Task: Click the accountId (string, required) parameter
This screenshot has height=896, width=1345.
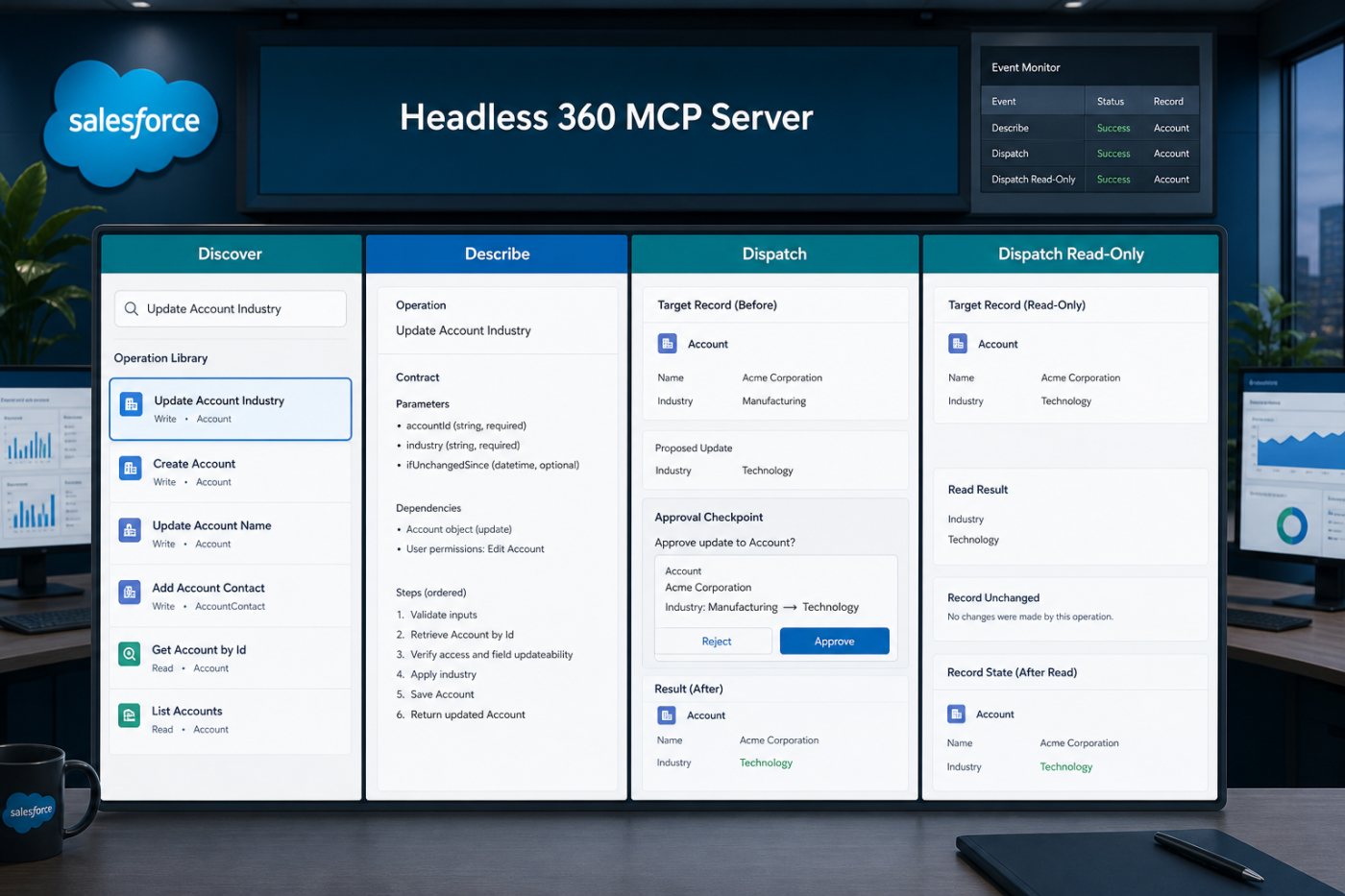Action: 466,425
